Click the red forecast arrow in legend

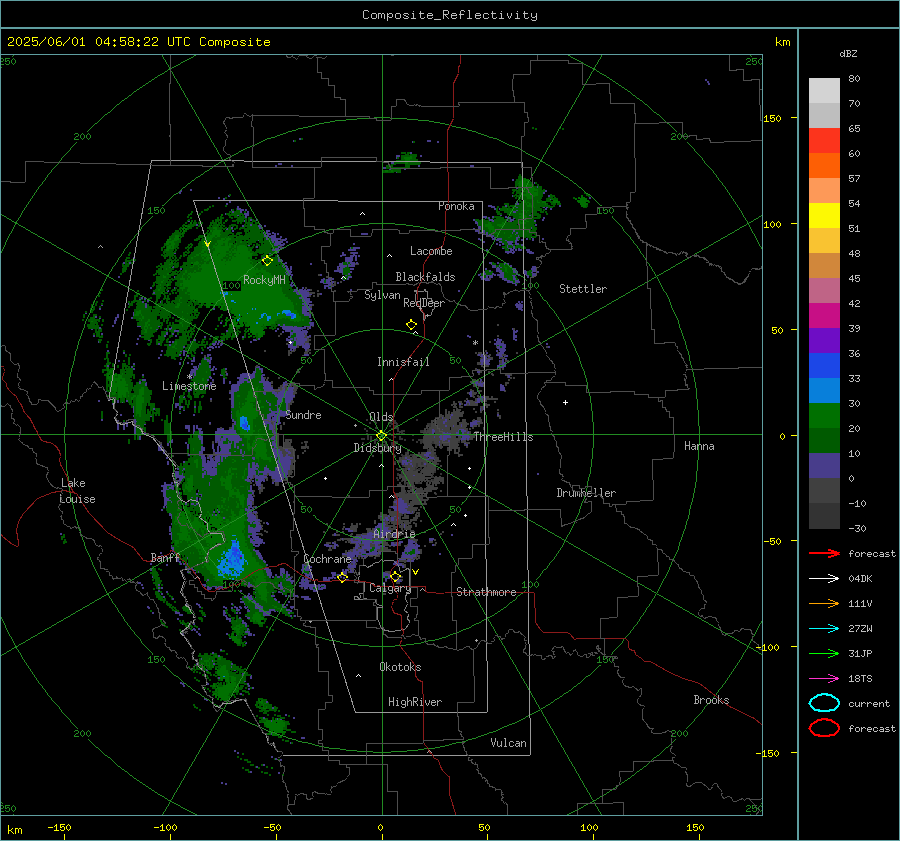(x=824, y=553)
